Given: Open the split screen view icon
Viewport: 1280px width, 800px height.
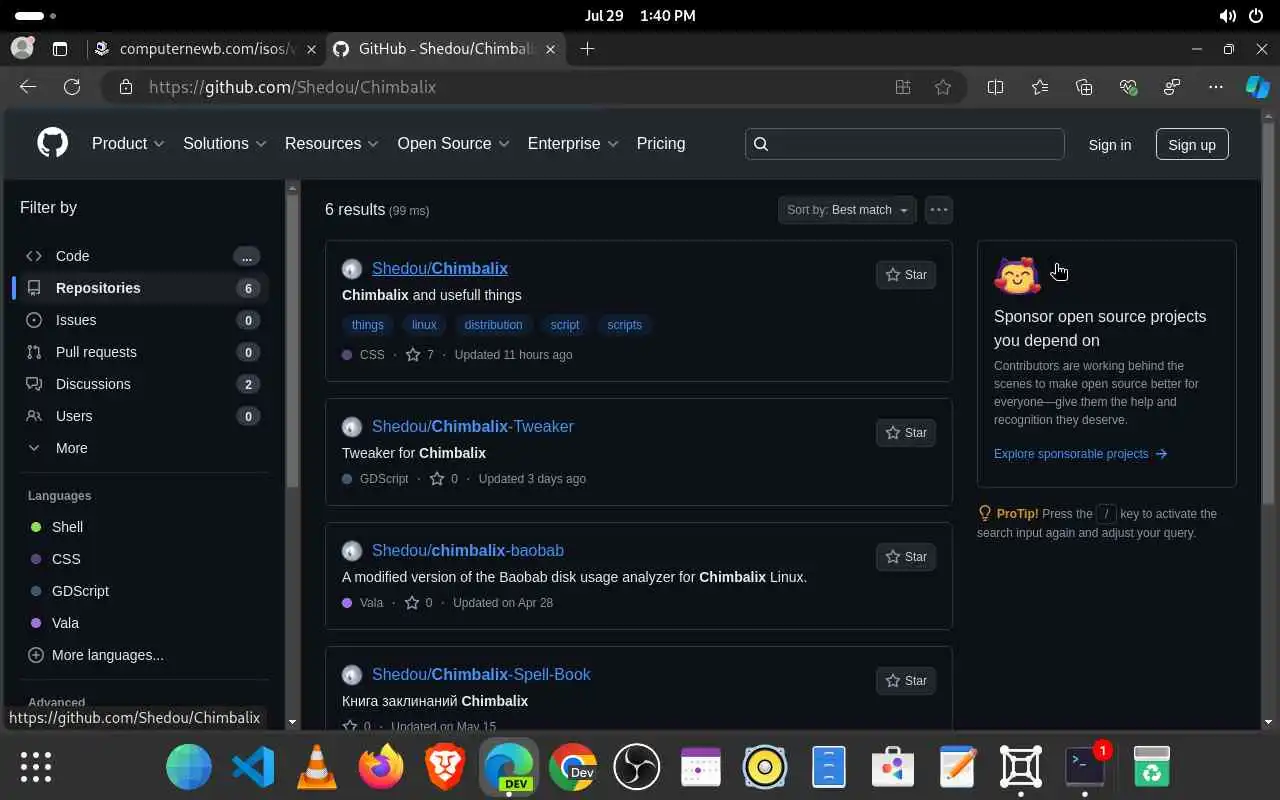Looking at the screenshot, I should pos(995,87).
